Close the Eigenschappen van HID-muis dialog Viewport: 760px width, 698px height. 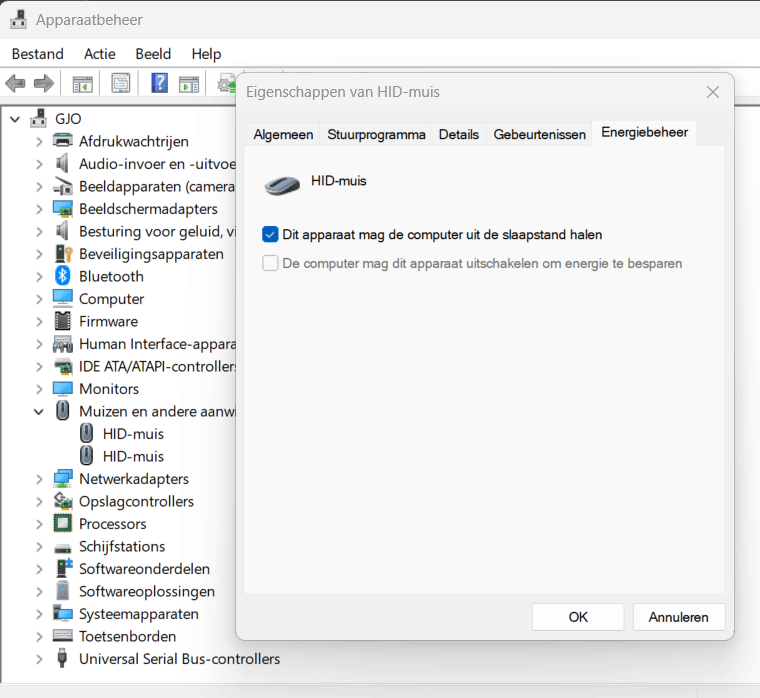point(712,92)
